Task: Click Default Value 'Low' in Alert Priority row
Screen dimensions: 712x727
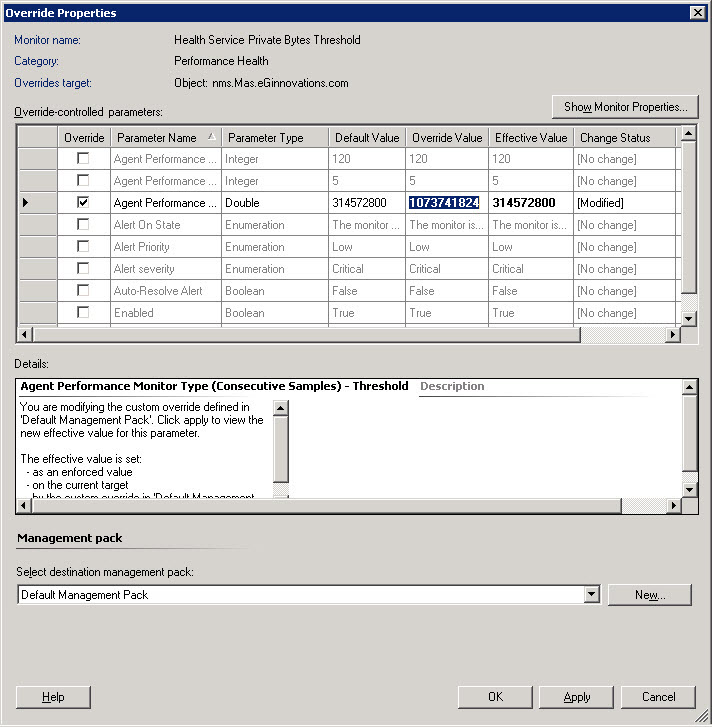Action: [x=367, y=247]
